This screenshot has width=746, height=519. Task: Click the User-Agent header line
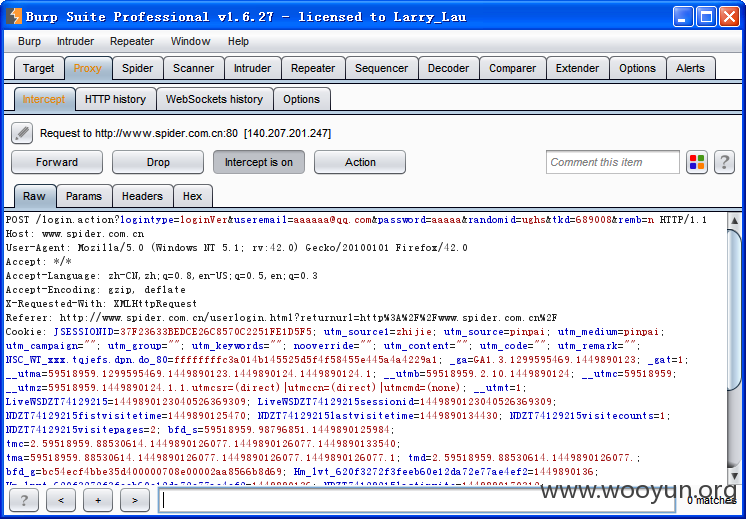(236, 248)
